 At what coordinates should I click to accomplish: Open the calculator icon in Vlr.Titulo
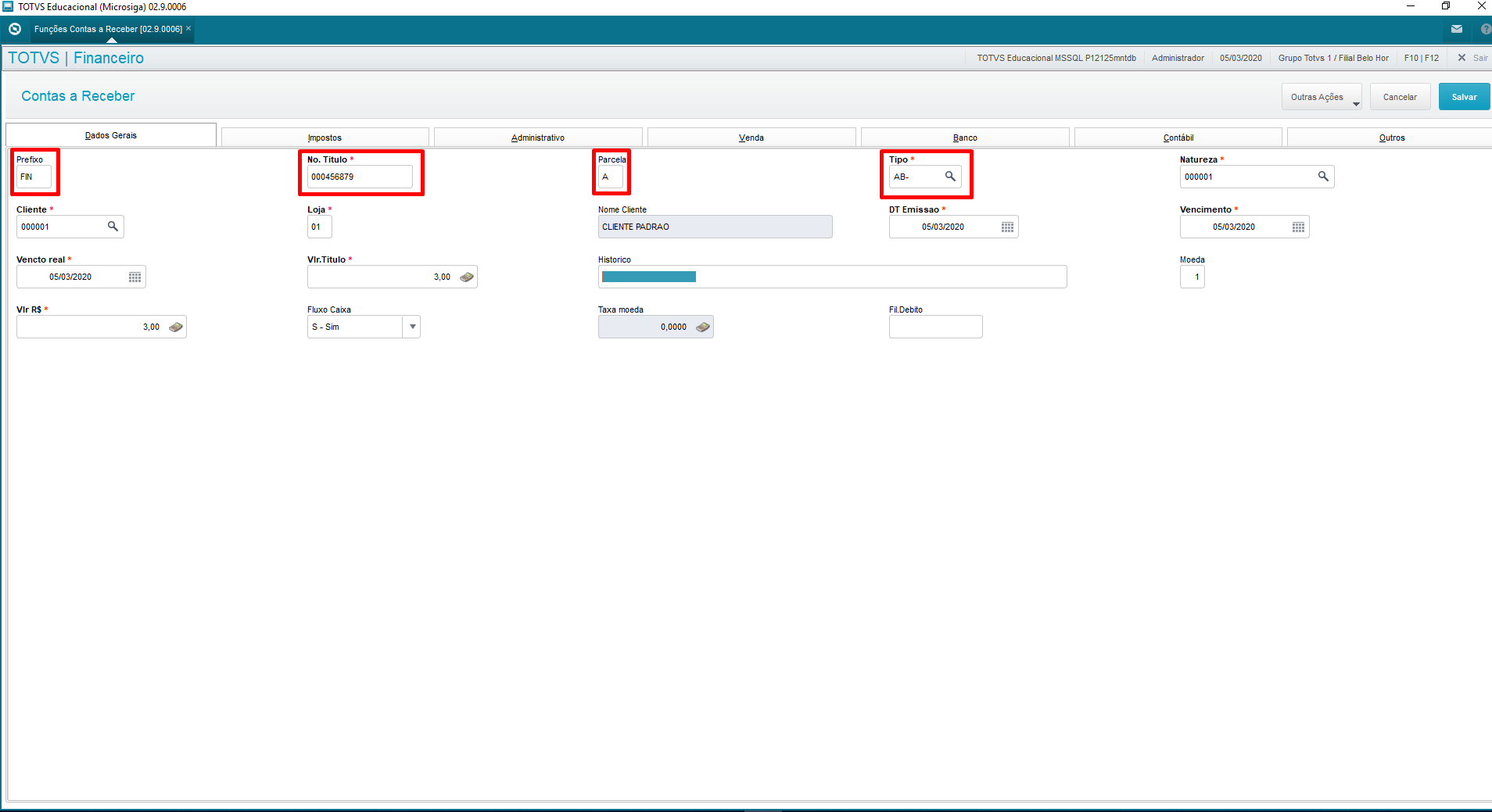point(467,277)
